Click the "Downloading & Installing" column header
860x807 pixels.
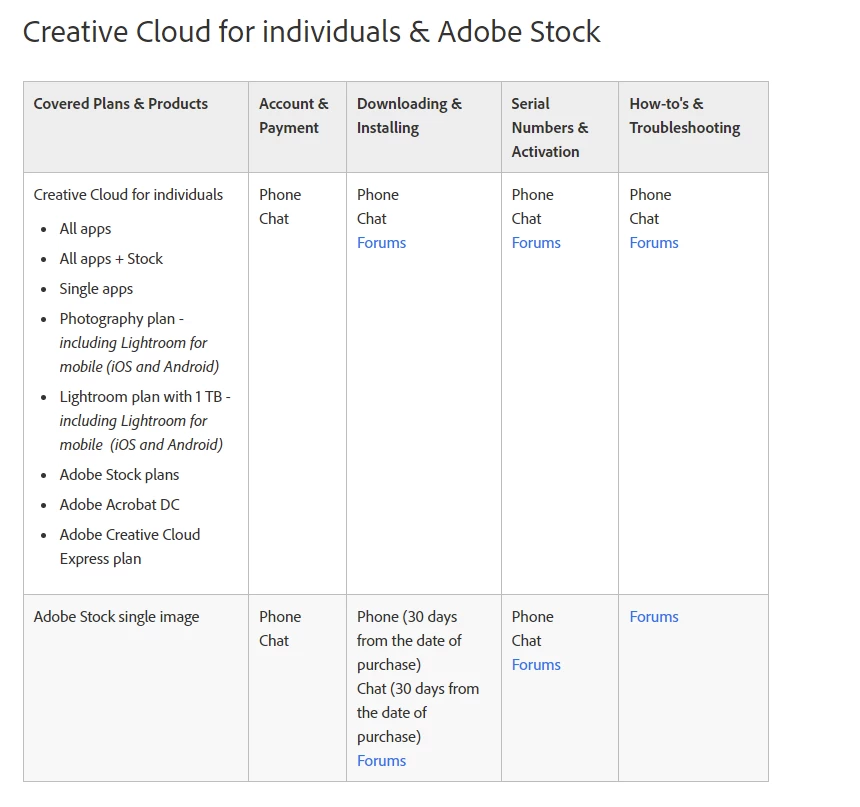(409, 116)
